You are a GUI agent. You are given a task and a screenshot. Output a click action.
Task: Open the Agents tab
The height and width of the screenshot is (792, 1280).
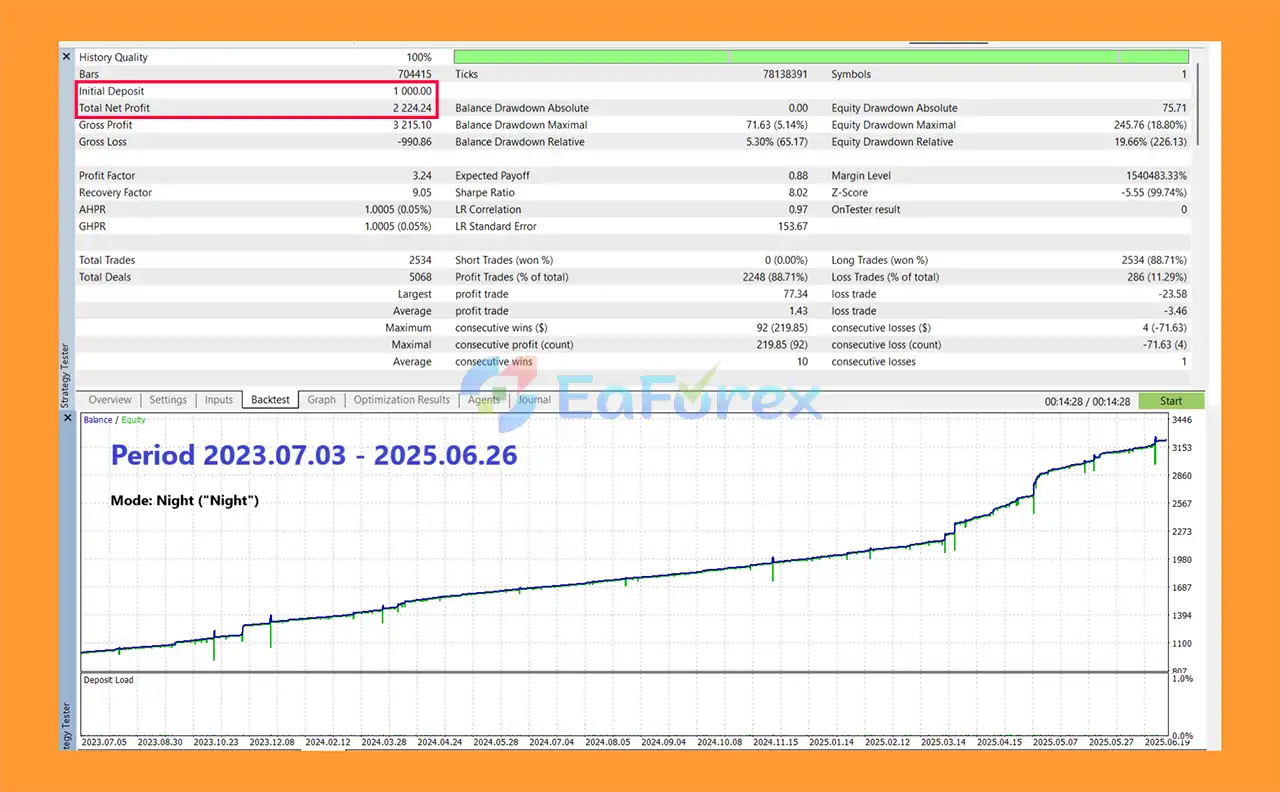[485, 400]
